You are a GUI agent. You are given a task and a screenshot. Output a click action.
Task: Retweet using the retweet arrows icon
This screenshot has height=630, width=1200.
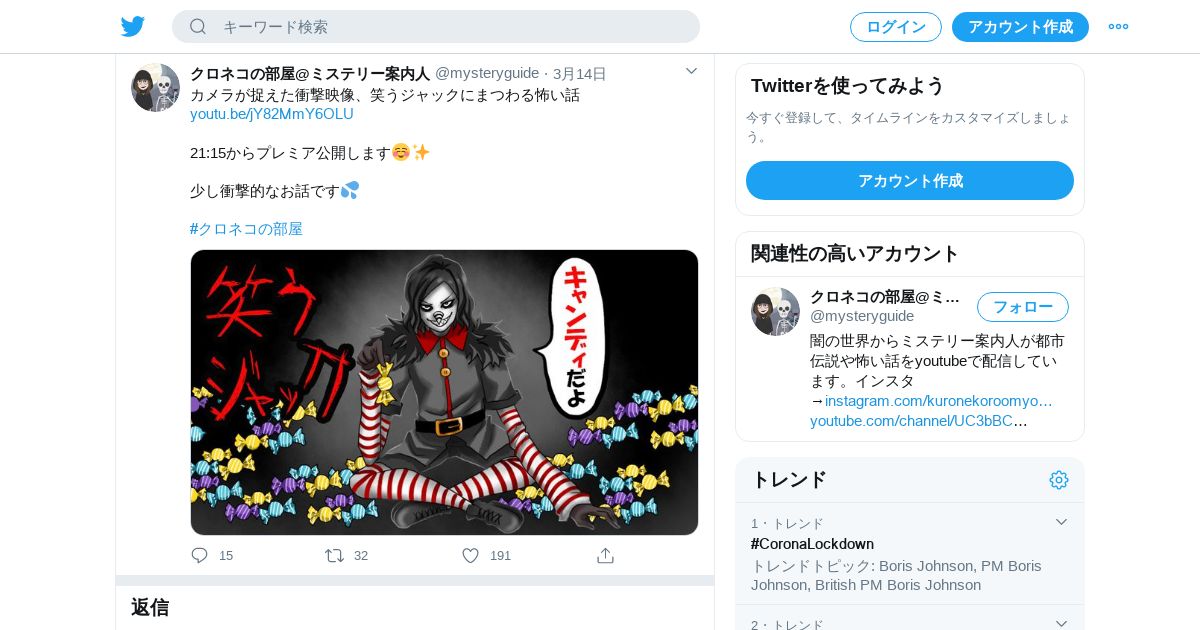[x=334, y=555]
